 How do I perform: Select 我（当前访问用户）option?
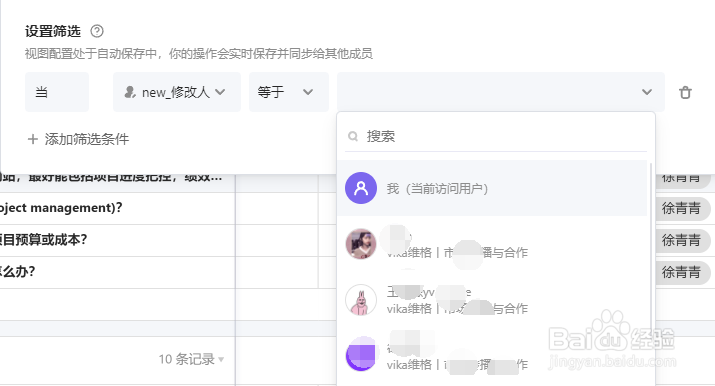(492, 188)
